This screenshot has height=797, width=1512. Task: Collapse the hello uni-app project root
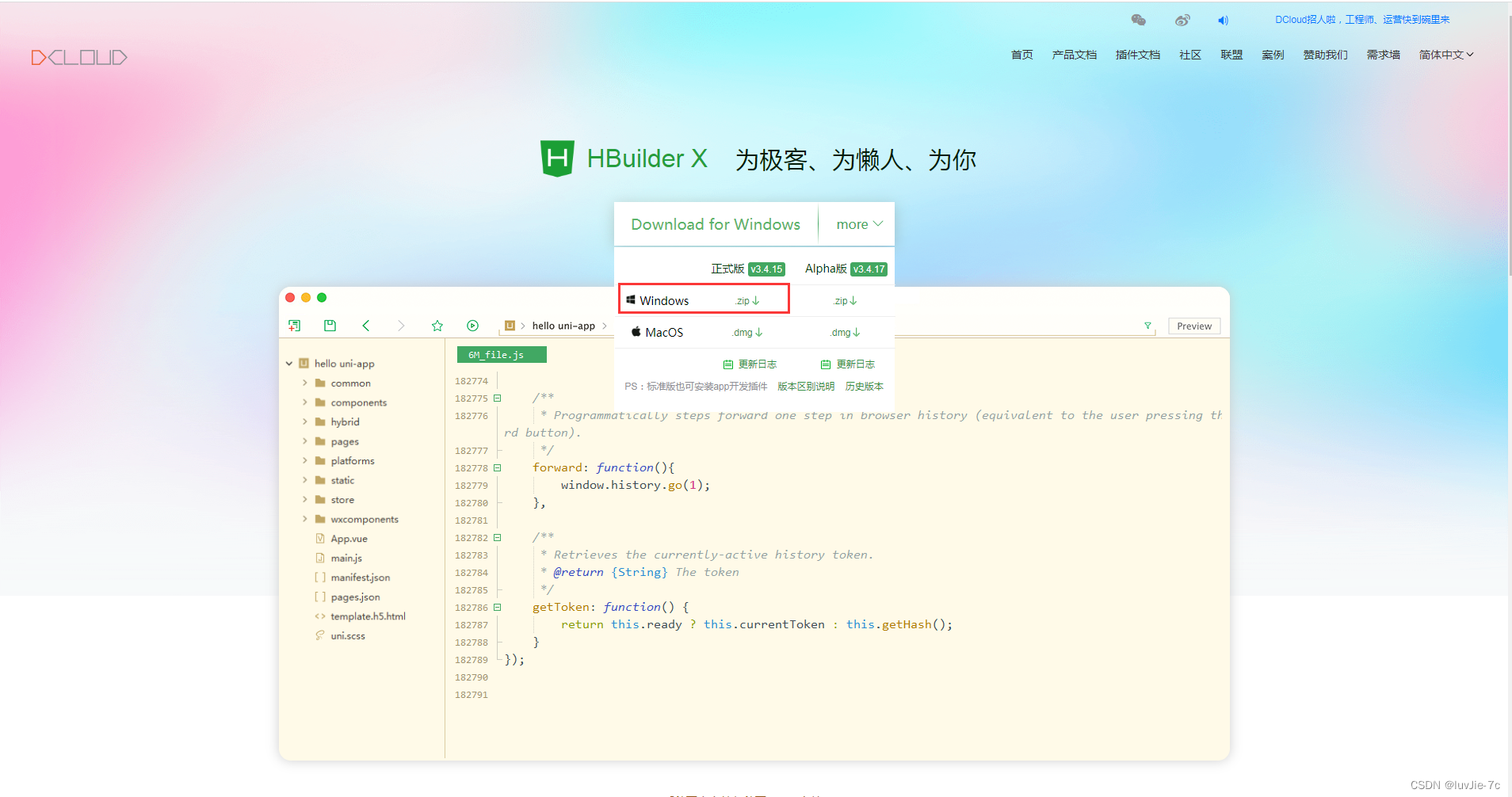(x=289, y=364)
